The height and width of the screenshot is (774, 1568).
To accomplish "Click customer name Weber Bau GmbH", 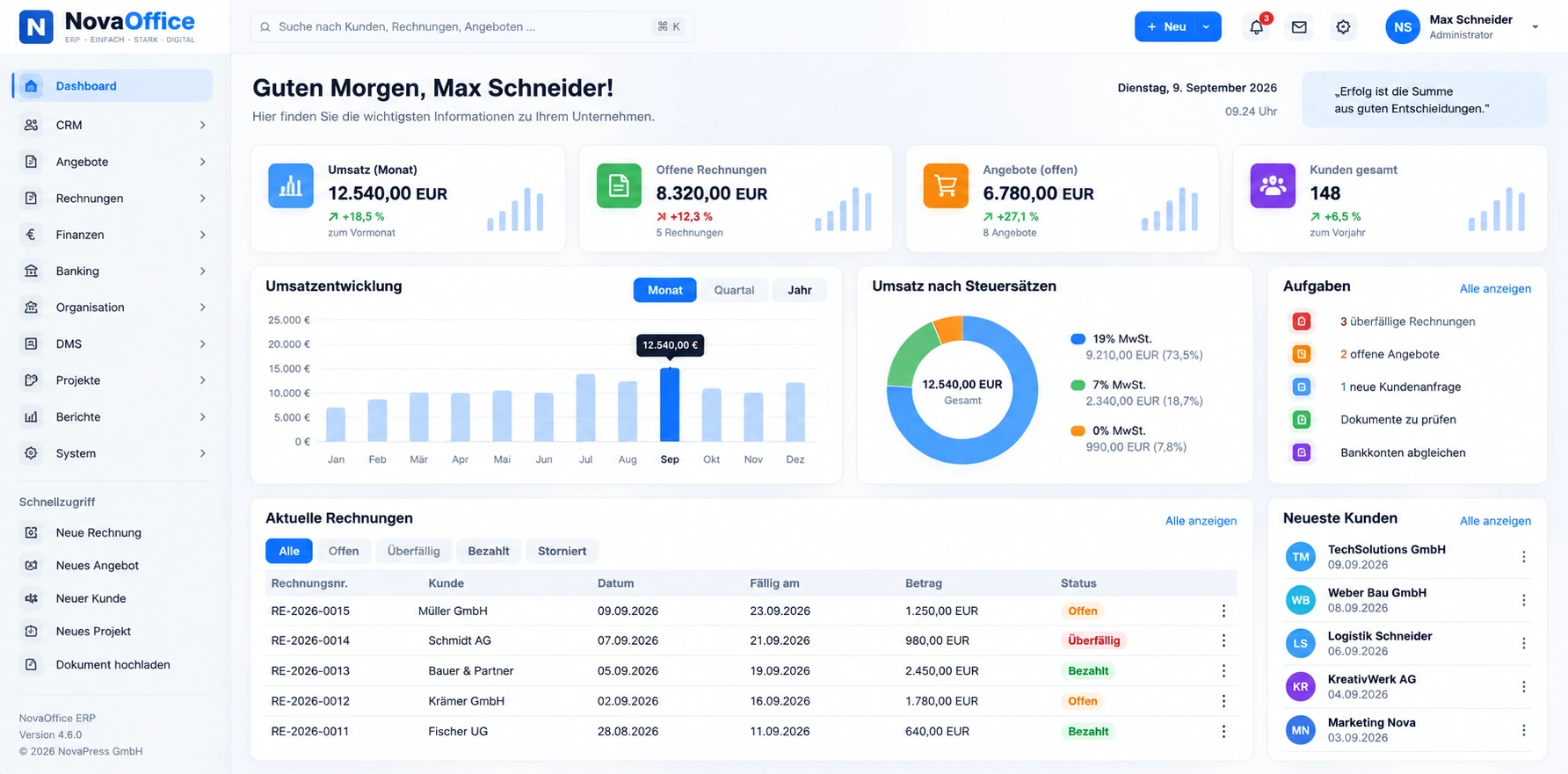I will tap(1377, 593).
